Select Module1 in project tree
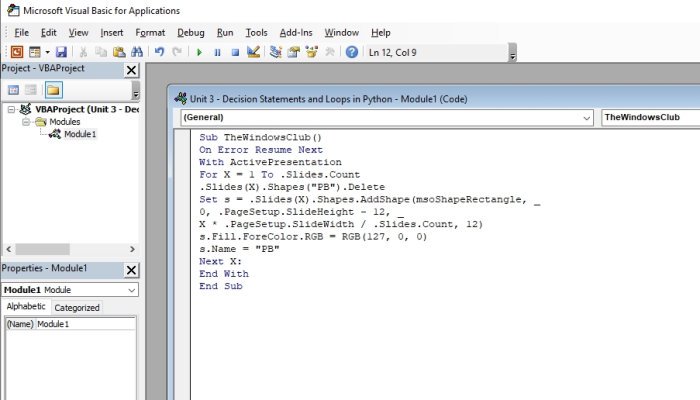This screenshot has width=700, height=400. tap(80, 134)
